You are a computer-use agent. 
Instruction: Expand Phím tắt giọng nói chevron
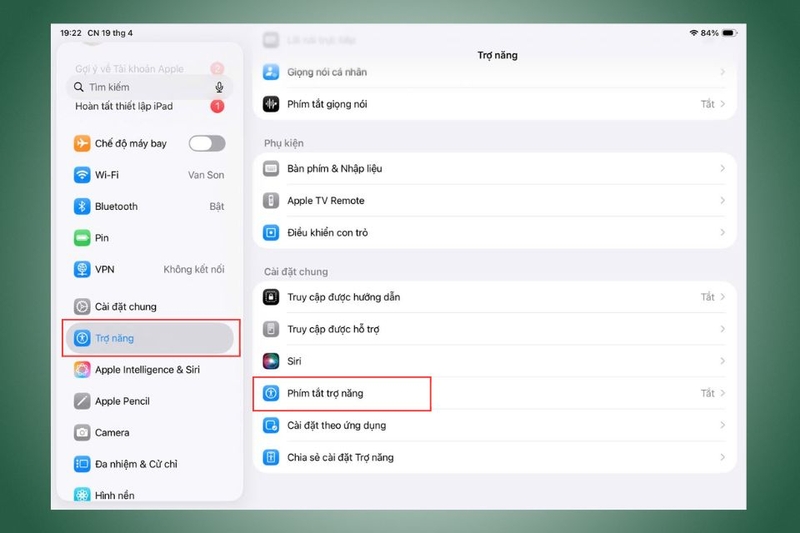(x=722, y=104)
